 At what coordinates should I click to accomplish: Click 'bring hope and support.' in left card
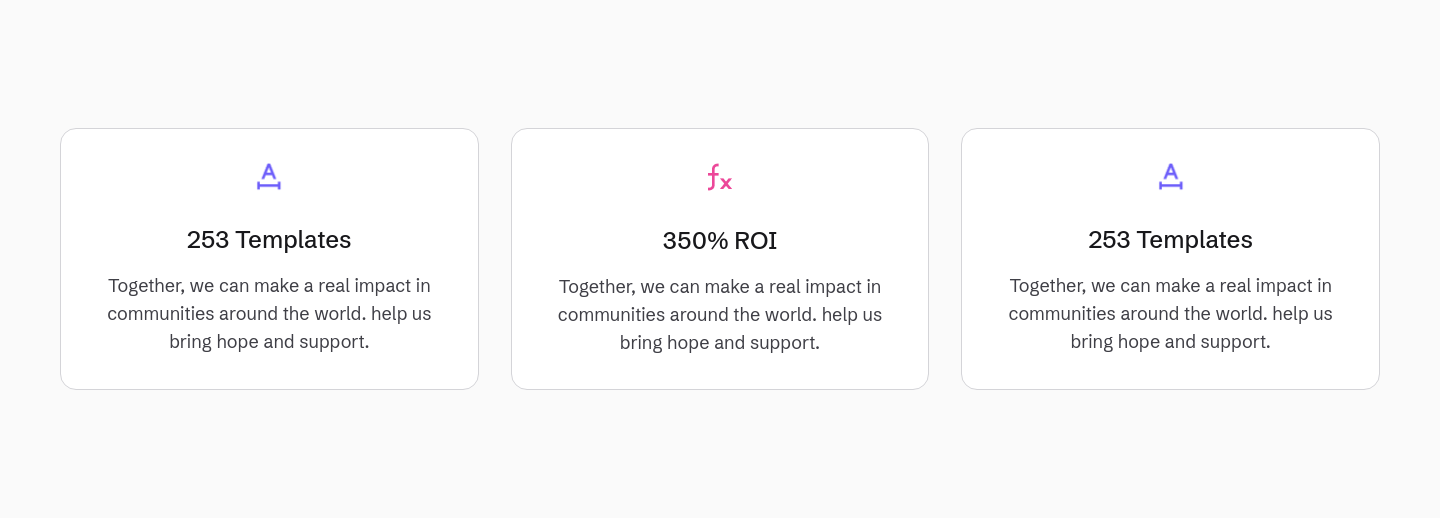point(269,342)
